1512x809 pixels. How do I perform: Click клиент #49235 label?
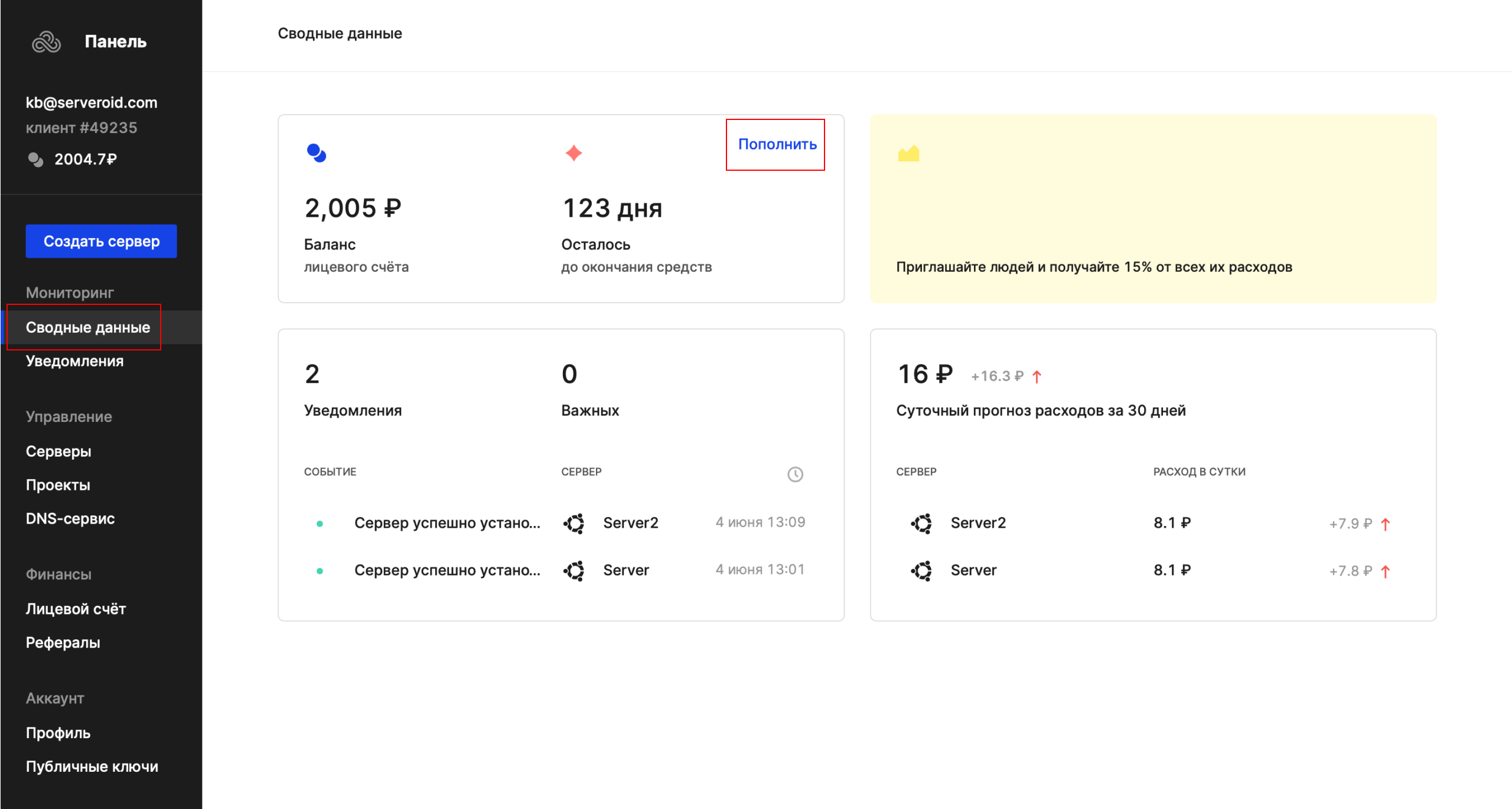pos(82,128)
